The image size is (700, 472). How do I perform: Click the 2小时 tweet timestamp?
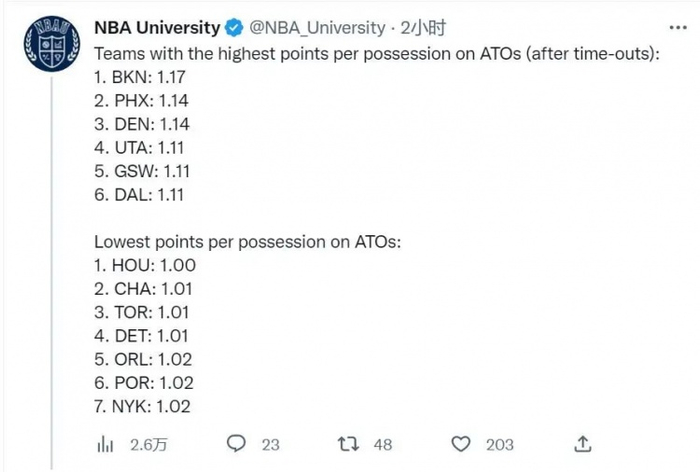coord(423,27)
